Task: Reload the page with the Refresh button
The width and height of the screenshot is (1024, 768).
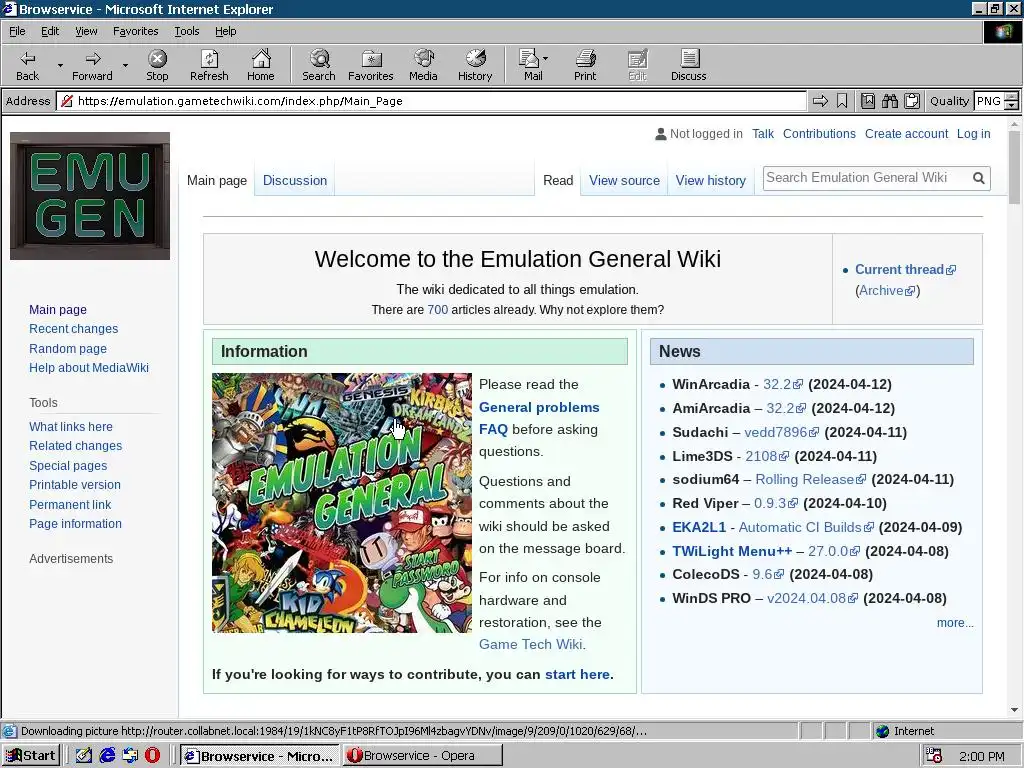Action: coord(209,65)
